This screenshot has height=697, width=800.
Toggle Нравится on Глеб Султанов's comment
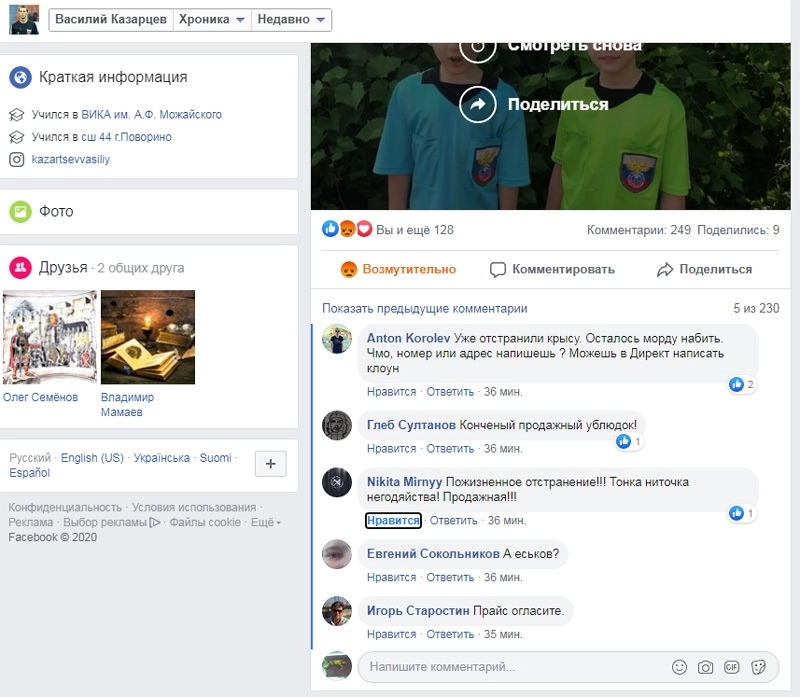(391, 448)
